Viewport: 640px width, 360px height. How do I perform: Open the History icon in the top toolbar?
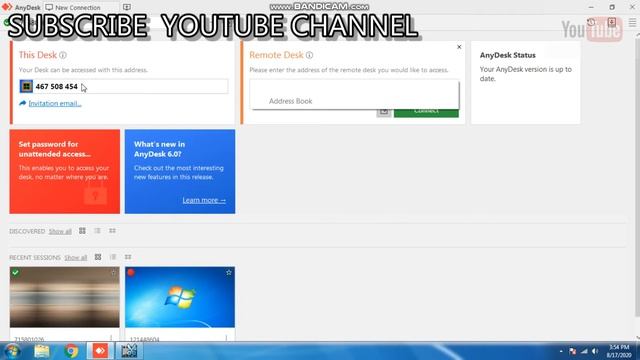click(x=591, y=22)
